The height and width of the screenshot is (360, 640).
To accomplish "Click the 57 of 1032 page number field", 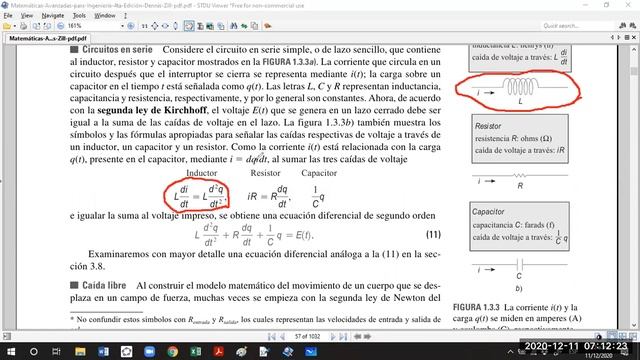I will pos(307,337).
